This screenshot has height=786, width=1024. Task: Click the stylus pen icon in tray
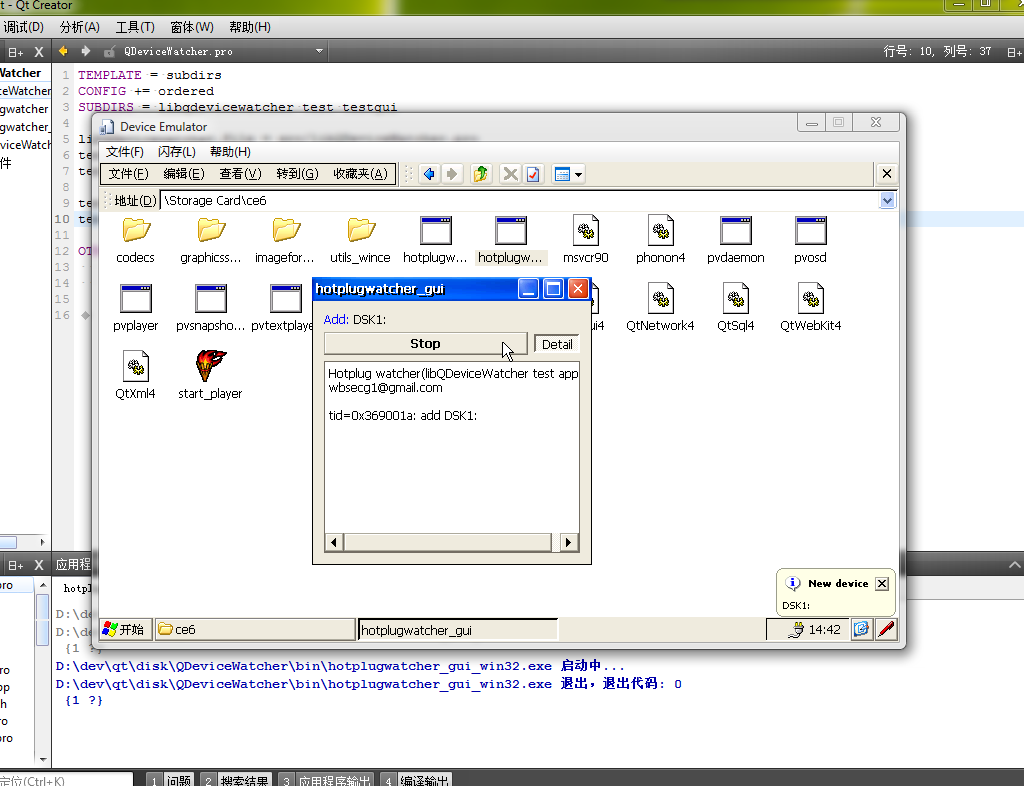(886, 629)
